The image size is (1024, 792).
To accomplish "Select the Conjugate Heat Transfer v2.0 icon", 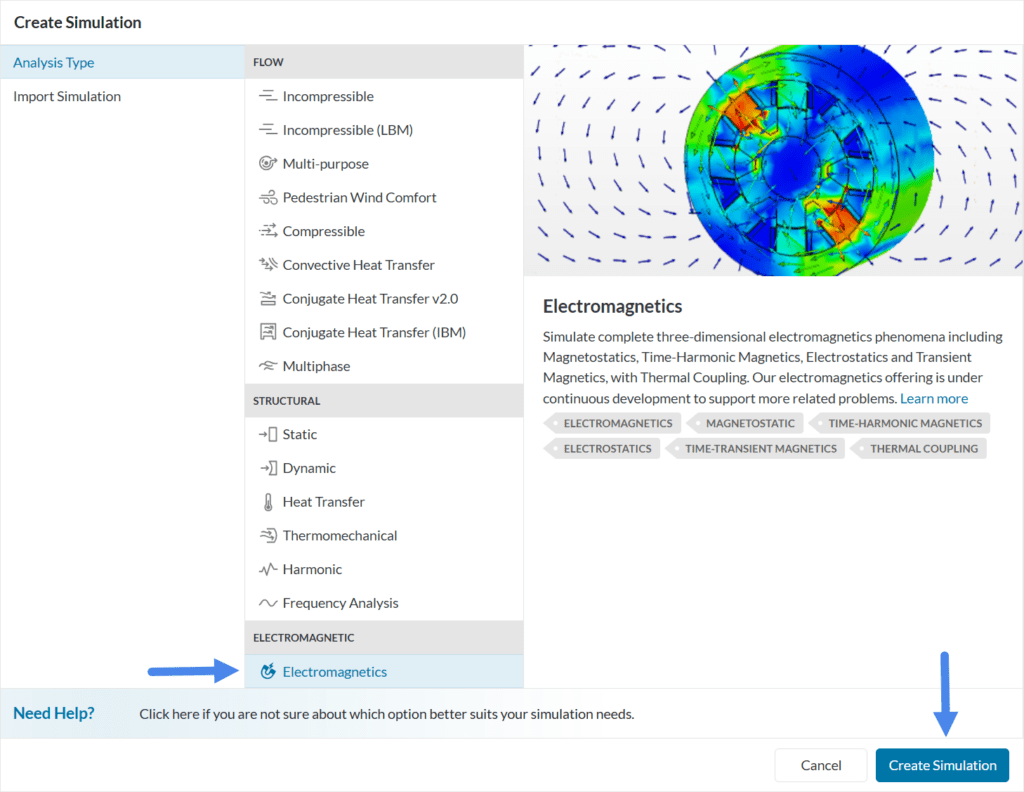I will coord(268,298).
